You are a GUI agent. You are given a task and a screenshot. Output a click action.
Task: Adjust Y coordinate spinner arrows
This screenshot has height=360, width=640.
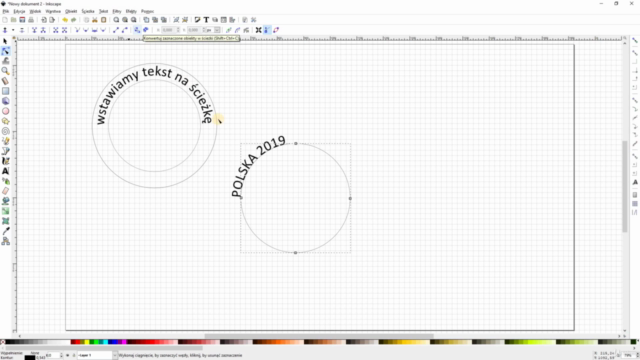tap(204, 30)
